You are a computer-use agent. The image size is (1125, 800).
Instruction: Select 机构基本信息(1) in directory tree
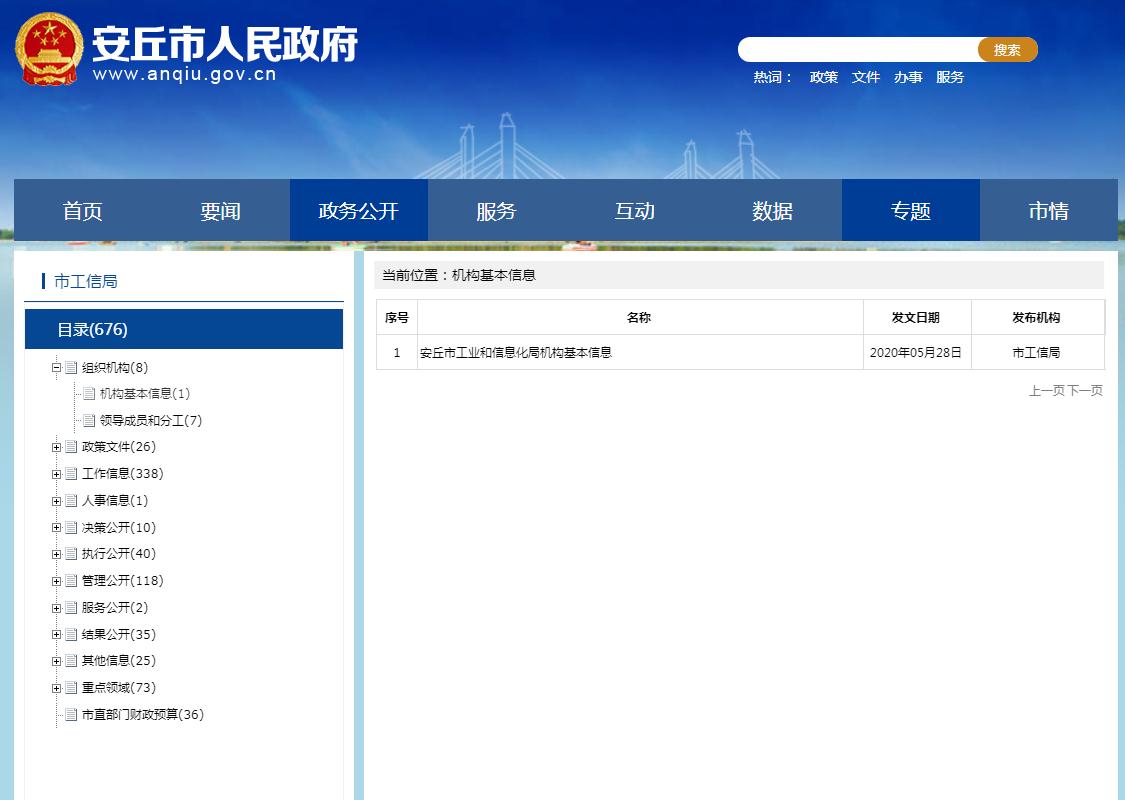coord(145,394)
